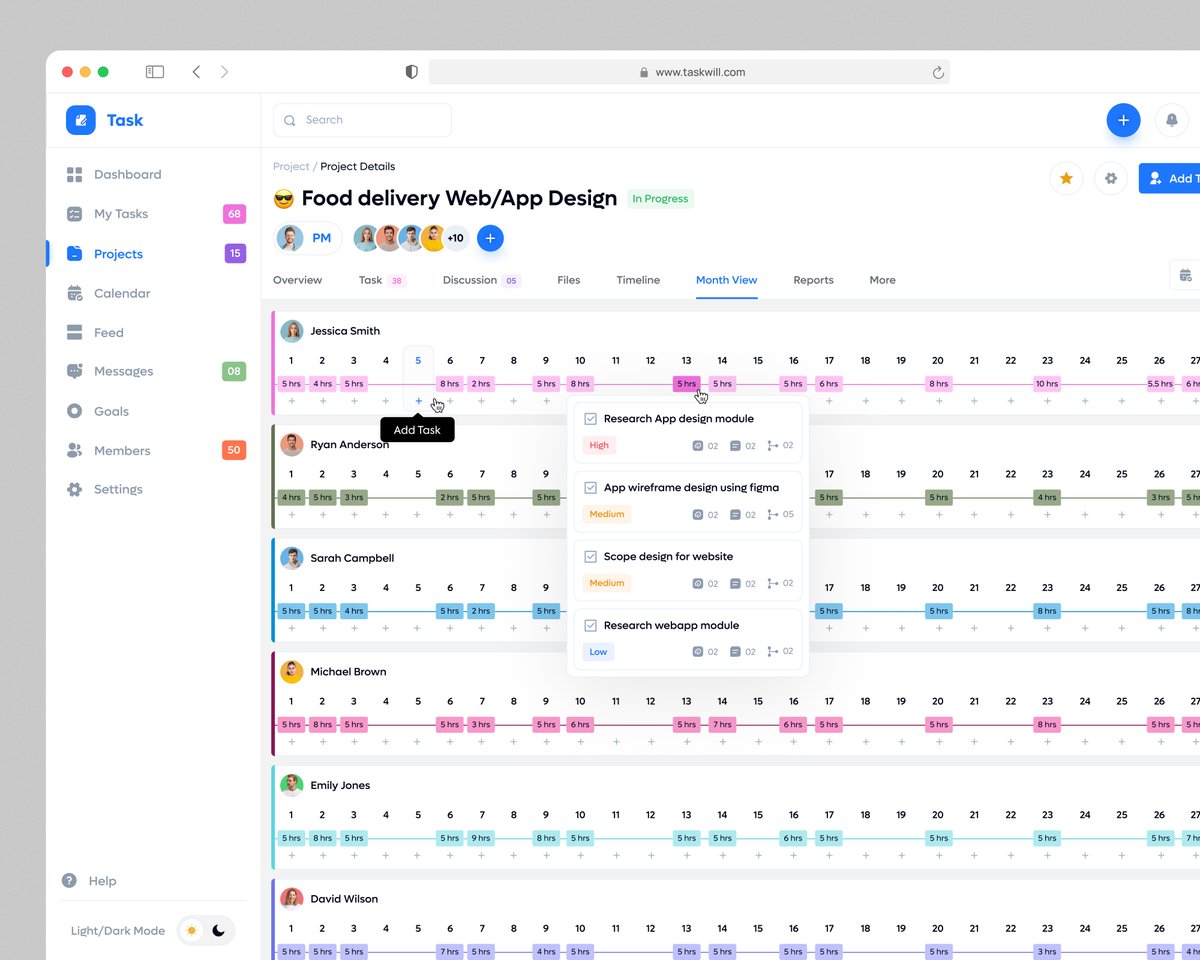This screenshot has width=1200, height=960.
Task: Switch to dark mode with the moon toggle
Action: point(218,931)
